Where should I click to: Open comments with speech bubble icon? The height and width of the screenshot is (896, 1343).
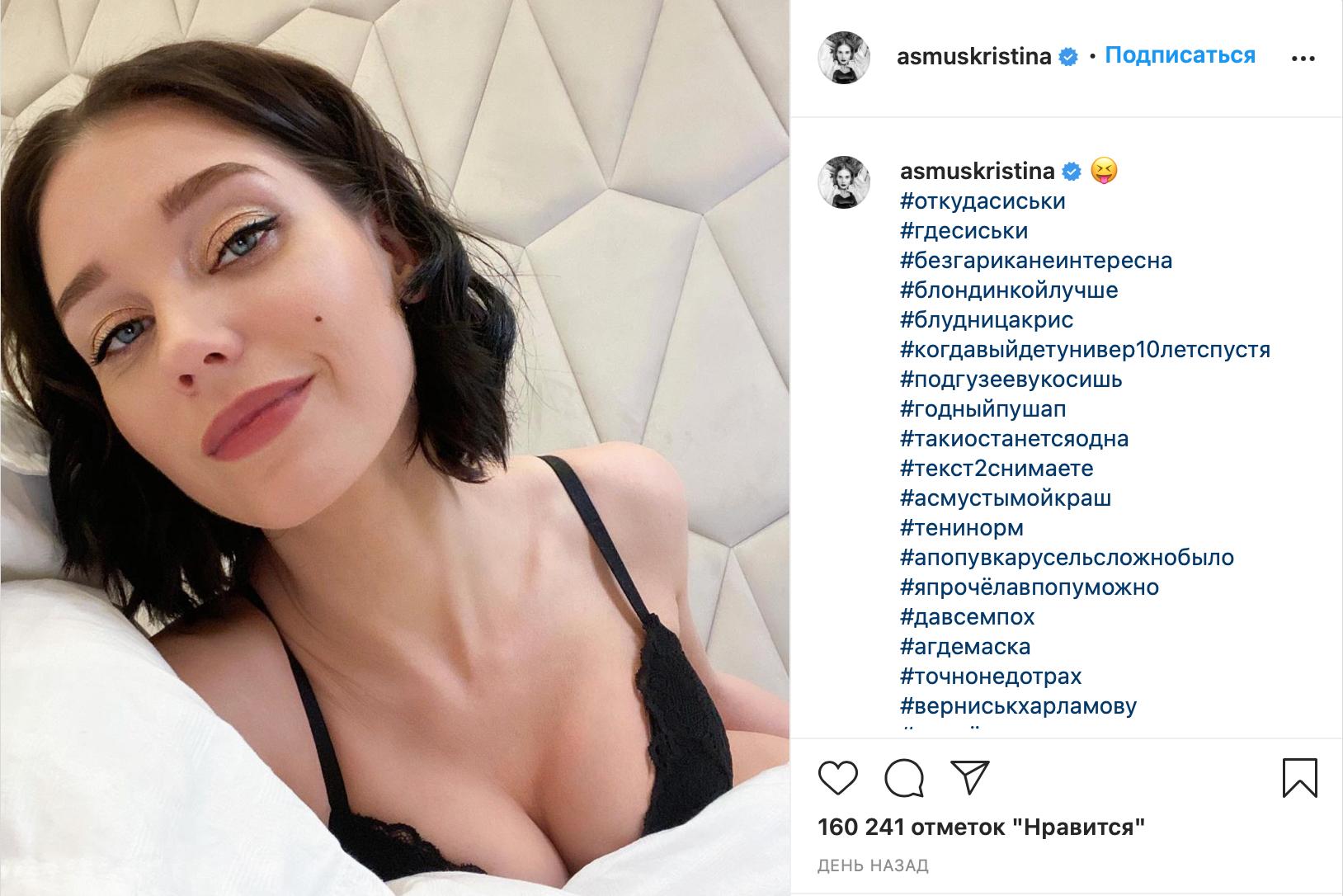(904, 778)
